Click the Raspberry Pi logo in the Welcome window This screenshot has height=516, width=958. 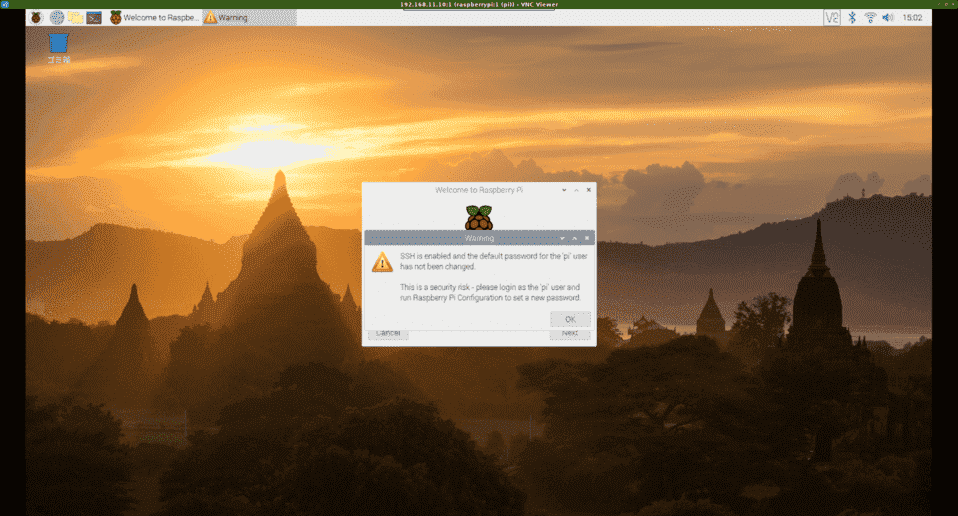479,217
